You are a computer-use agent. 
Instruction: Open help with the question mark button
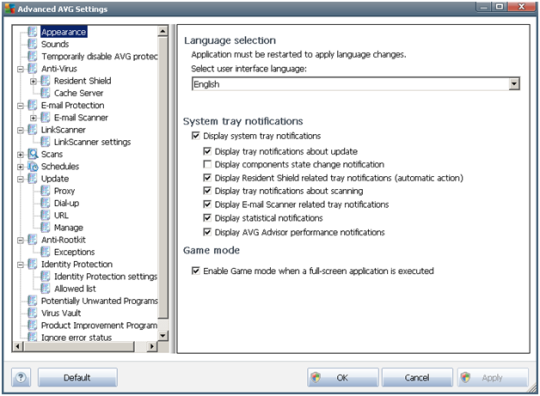[x=21, y=377]
